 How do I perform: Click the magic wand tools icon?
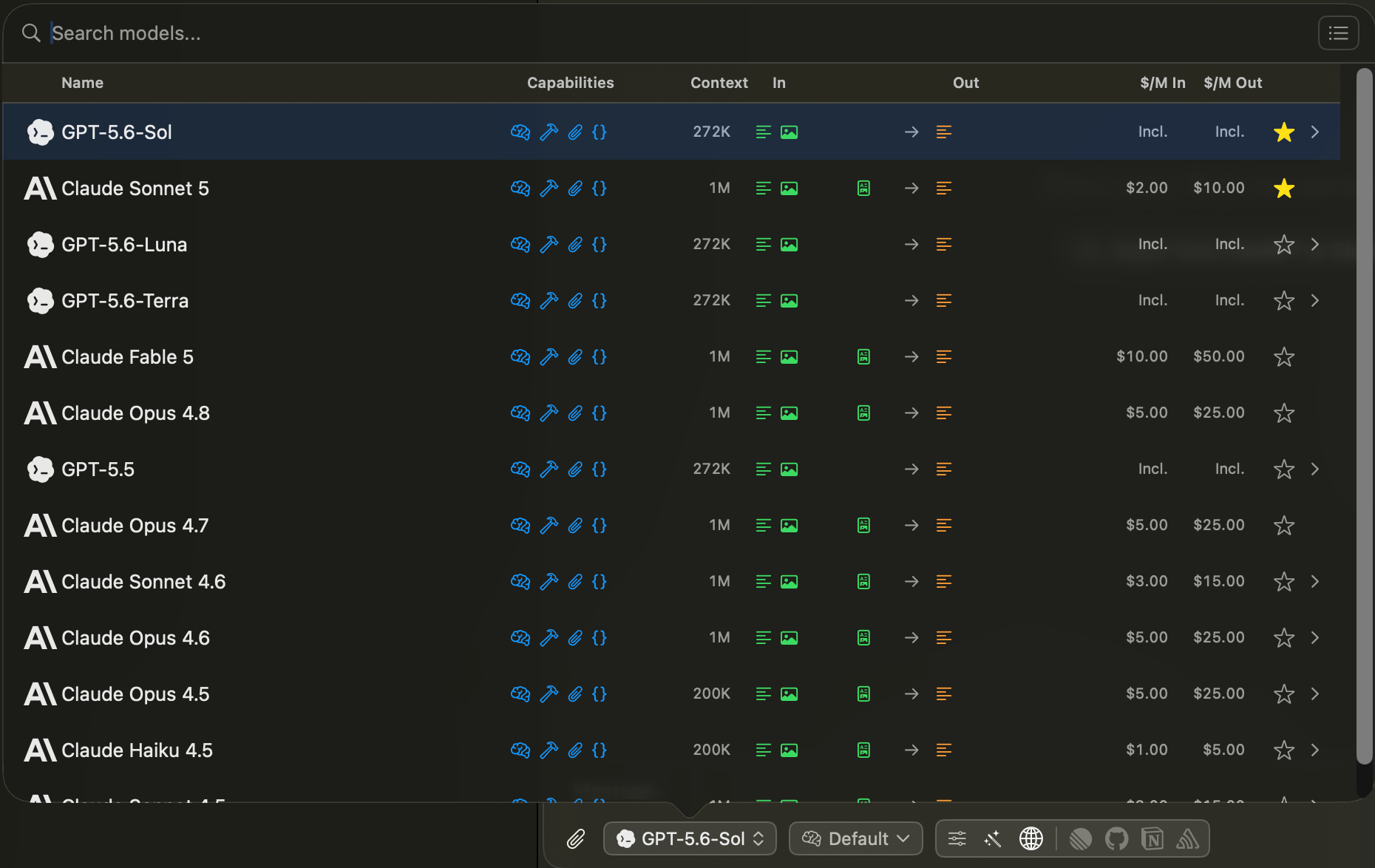[x=993, y=838]
